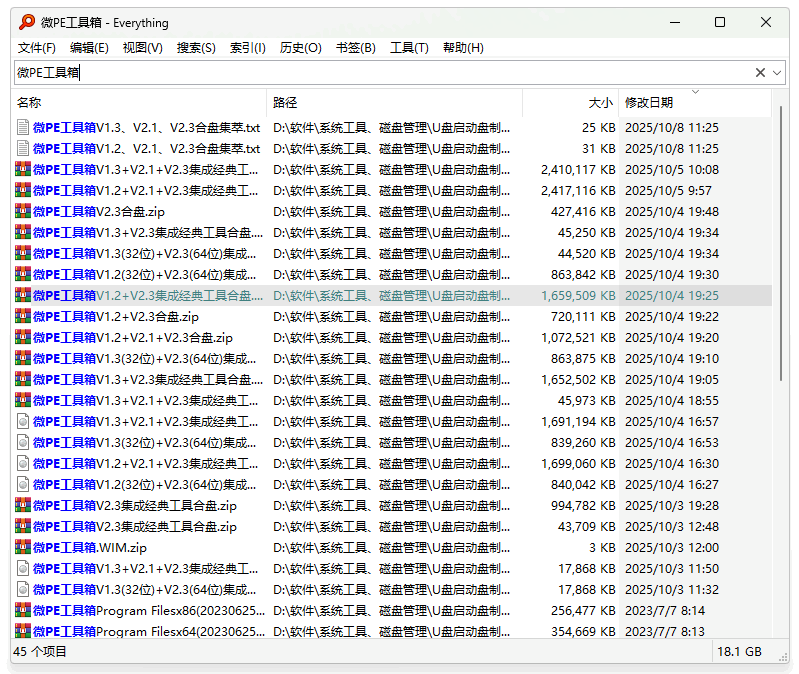Click the vertical scrollbar of the results list
Image resolution: width=799 pixels, height=674 pixels.
[x=781, y=242]
